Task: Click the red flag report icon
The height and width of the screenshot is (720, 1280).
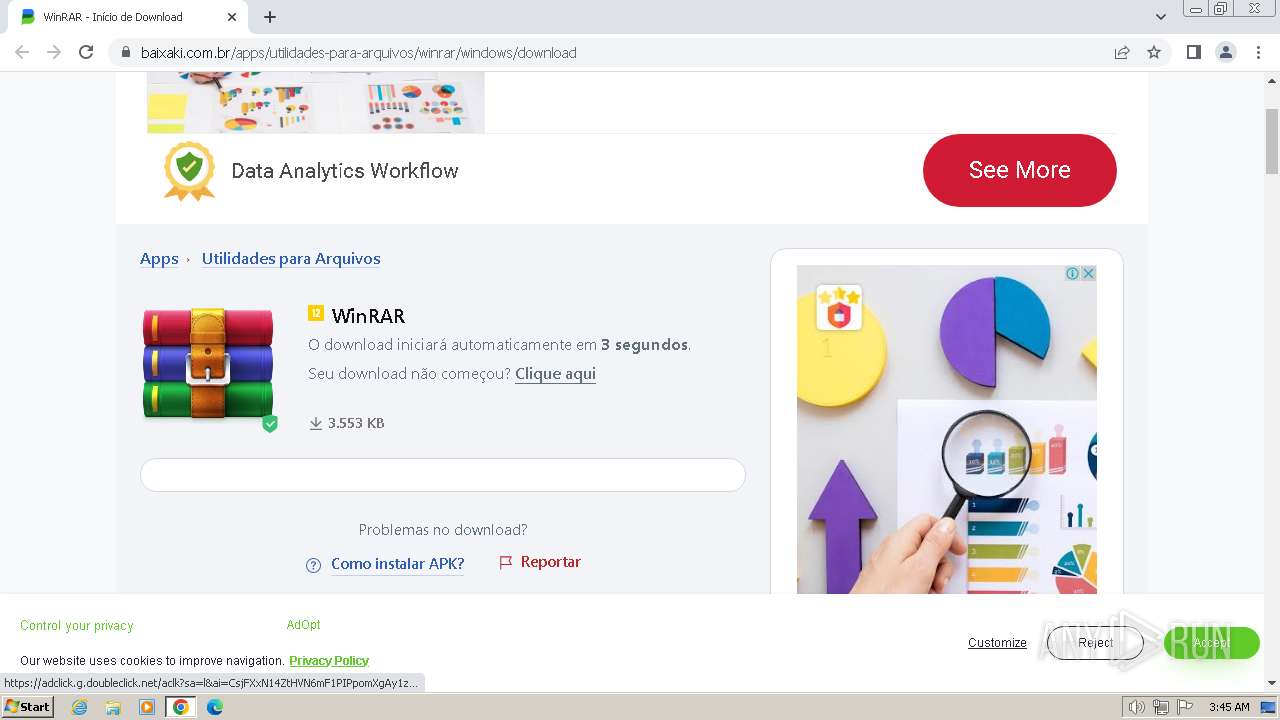Action: (x=506, y=563)
